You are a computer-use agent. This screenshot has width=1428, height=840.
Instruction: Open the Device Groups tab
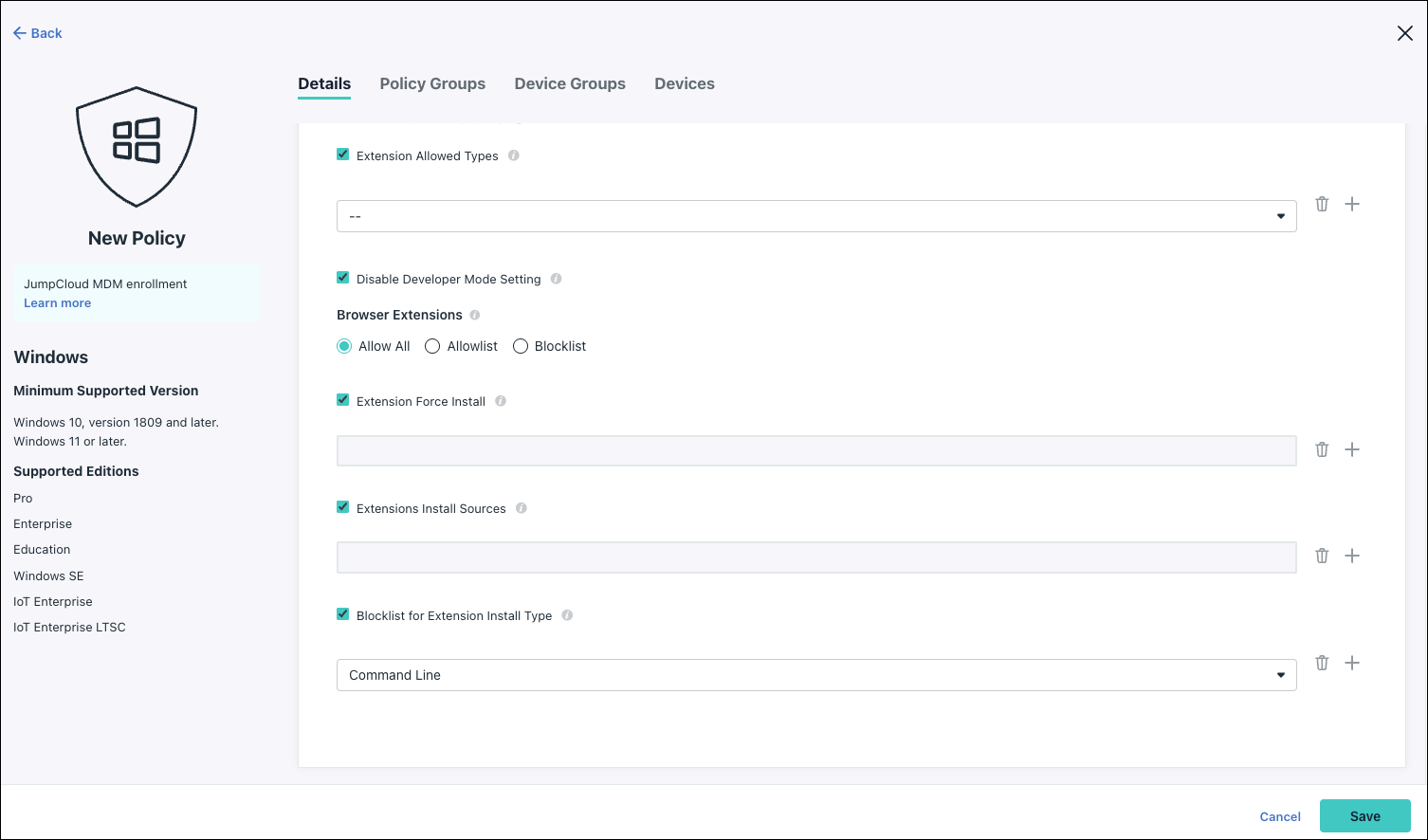570,83
